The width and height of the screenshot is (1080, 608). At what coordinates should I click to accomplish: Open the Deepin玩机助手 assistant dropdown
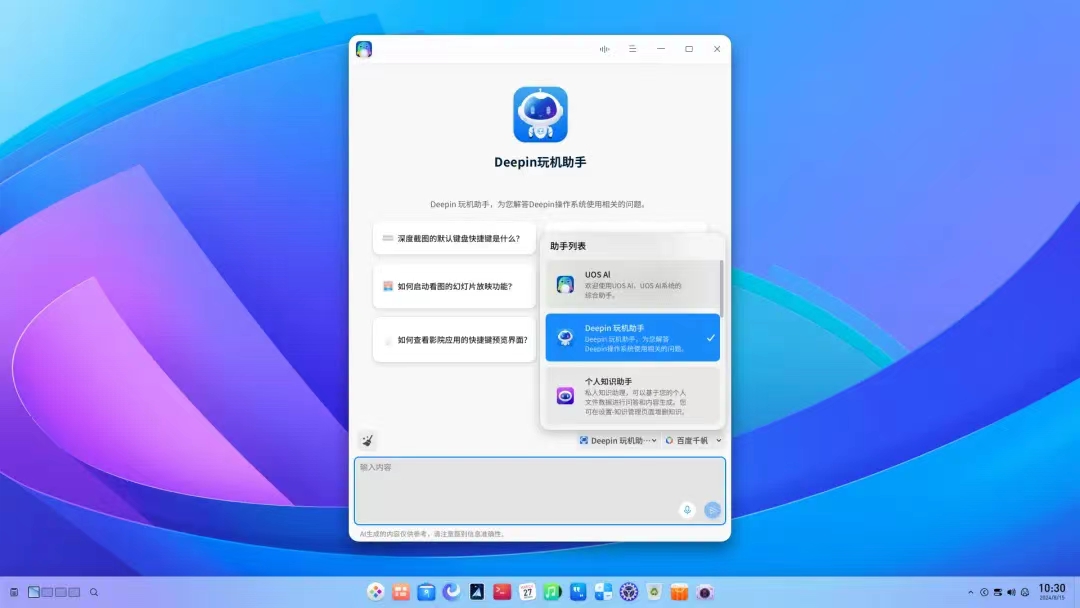[616, 440]
